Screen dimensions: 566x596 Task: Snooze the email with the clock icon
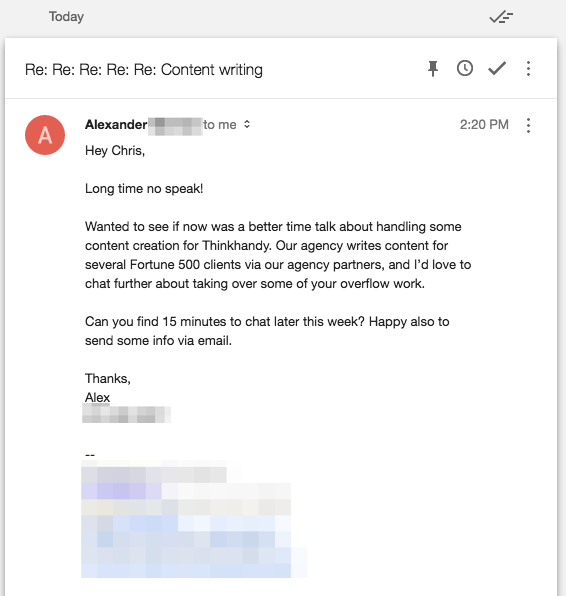465,68
